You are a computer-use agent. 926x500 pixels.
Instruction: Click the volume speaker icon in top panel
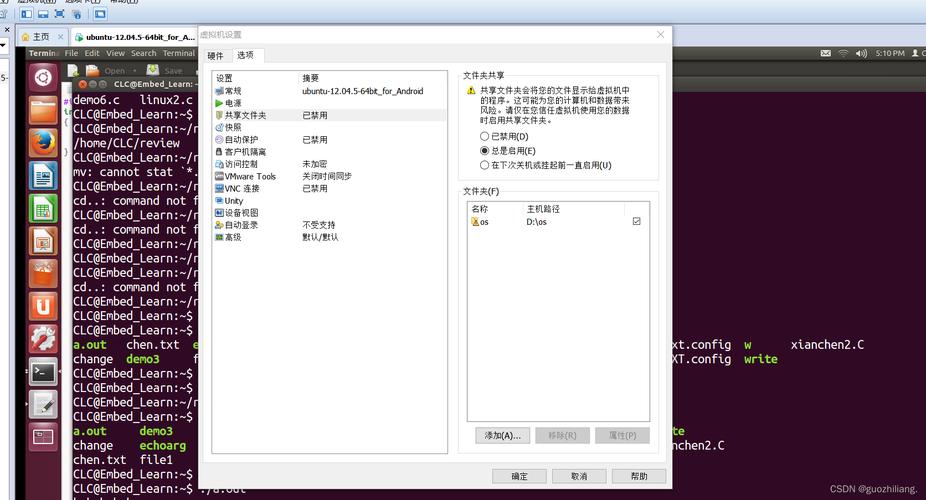863,53
